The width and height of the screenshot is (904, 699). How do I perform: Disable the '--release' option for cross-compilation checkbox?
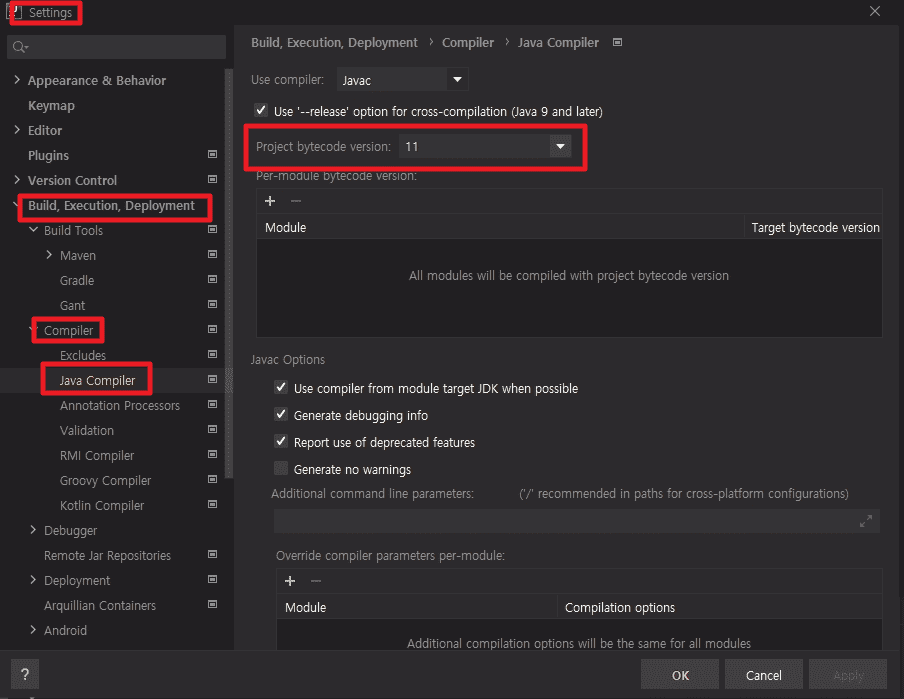262,111
